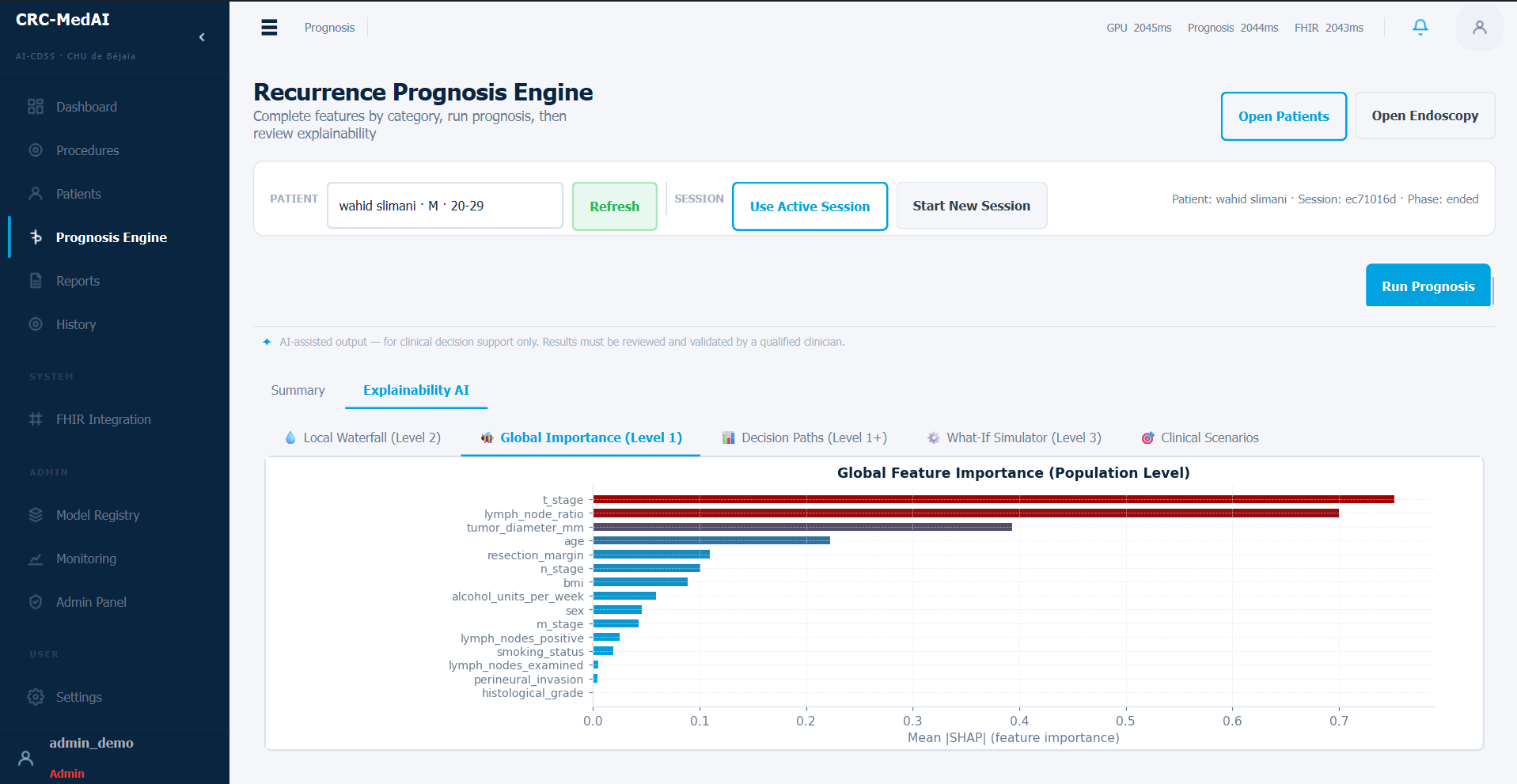Switch to the Summary tab
Viewport: 1517px width, 784px height.
(298, 390)
